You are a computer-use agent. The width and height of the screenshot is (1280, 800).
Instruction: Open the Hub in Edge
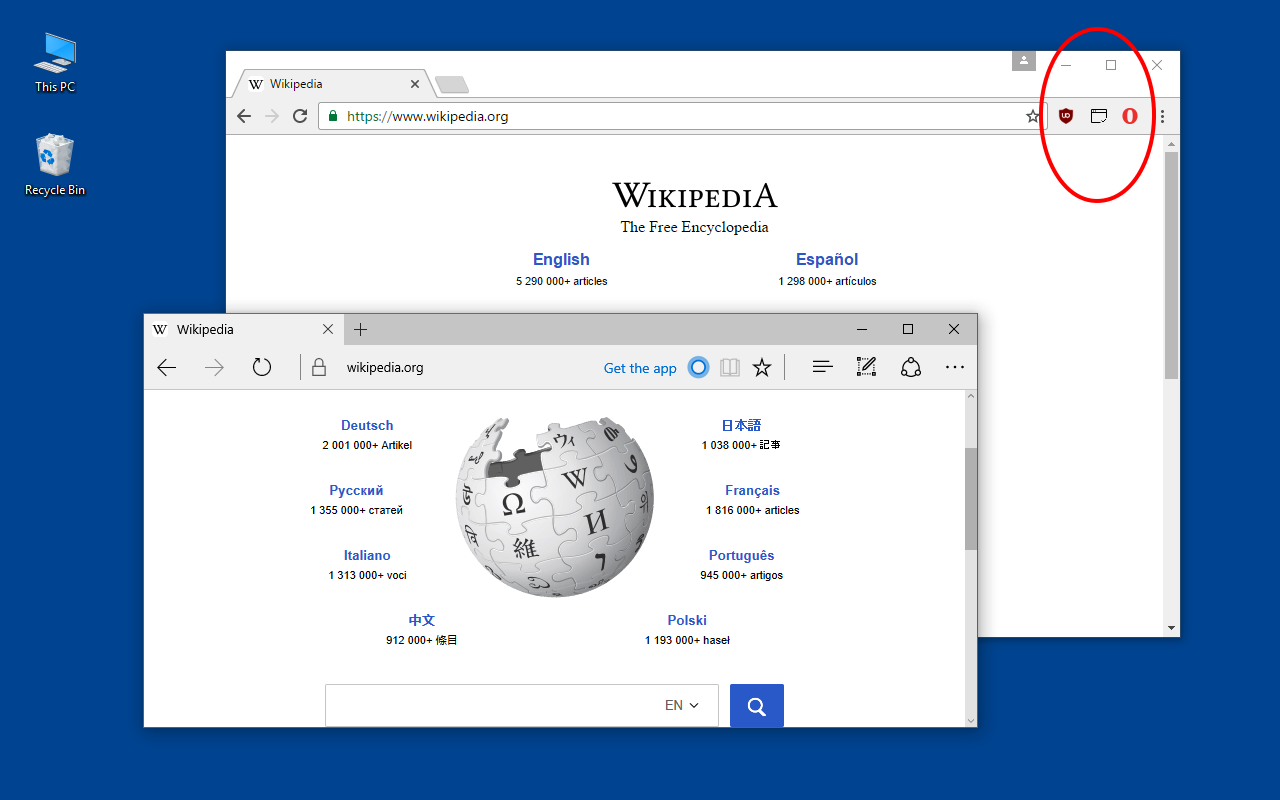pos(822,367)
